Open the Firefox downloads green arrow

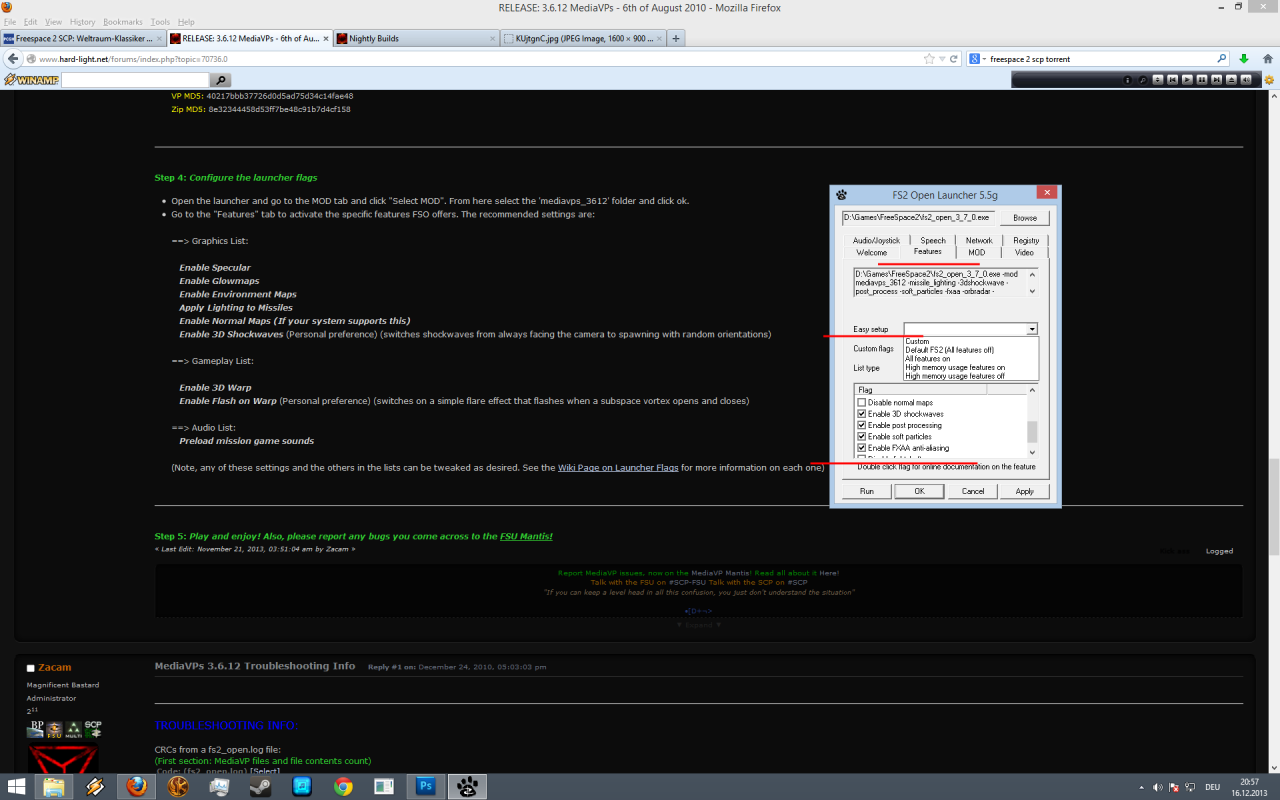(x=1243, y=59)
